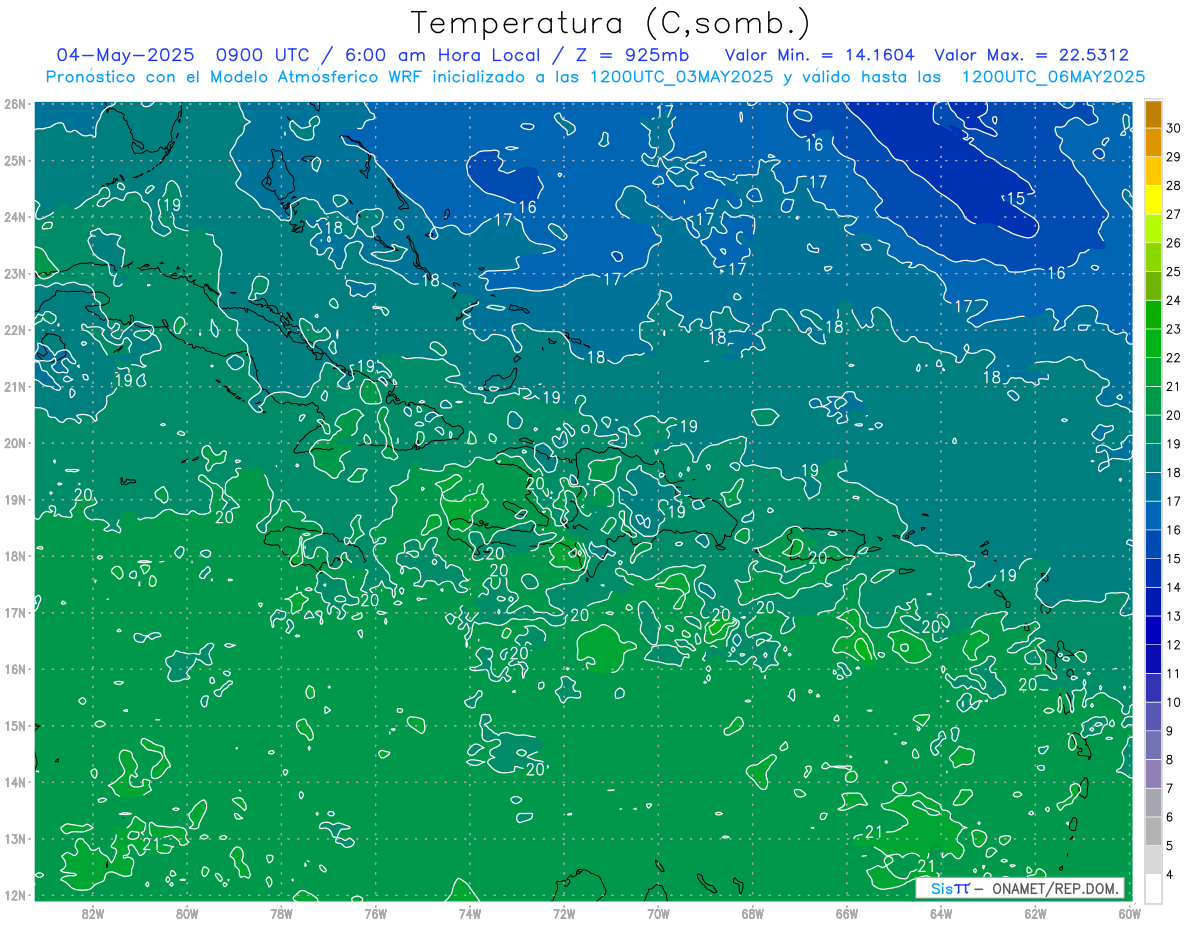This screenshot has height=927, width=1200.
Task: Click the 78W longitude axis label
Action: (x=281, y=912)
